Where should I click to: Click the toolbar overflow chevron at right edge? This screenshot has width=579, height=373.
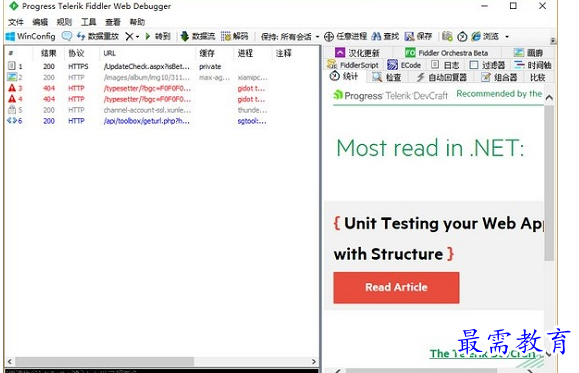(553, 40)
